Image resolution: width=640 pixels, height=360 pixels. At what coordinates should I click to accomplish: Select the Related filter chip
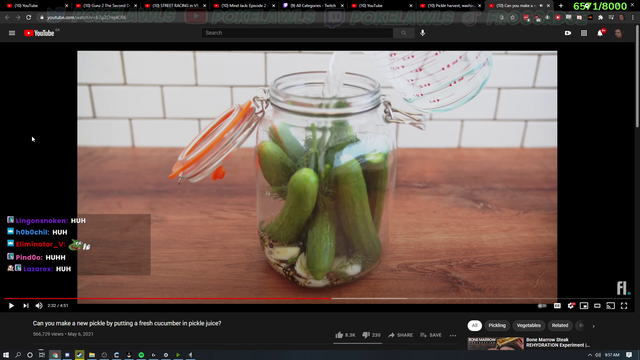tap(560, 325)
